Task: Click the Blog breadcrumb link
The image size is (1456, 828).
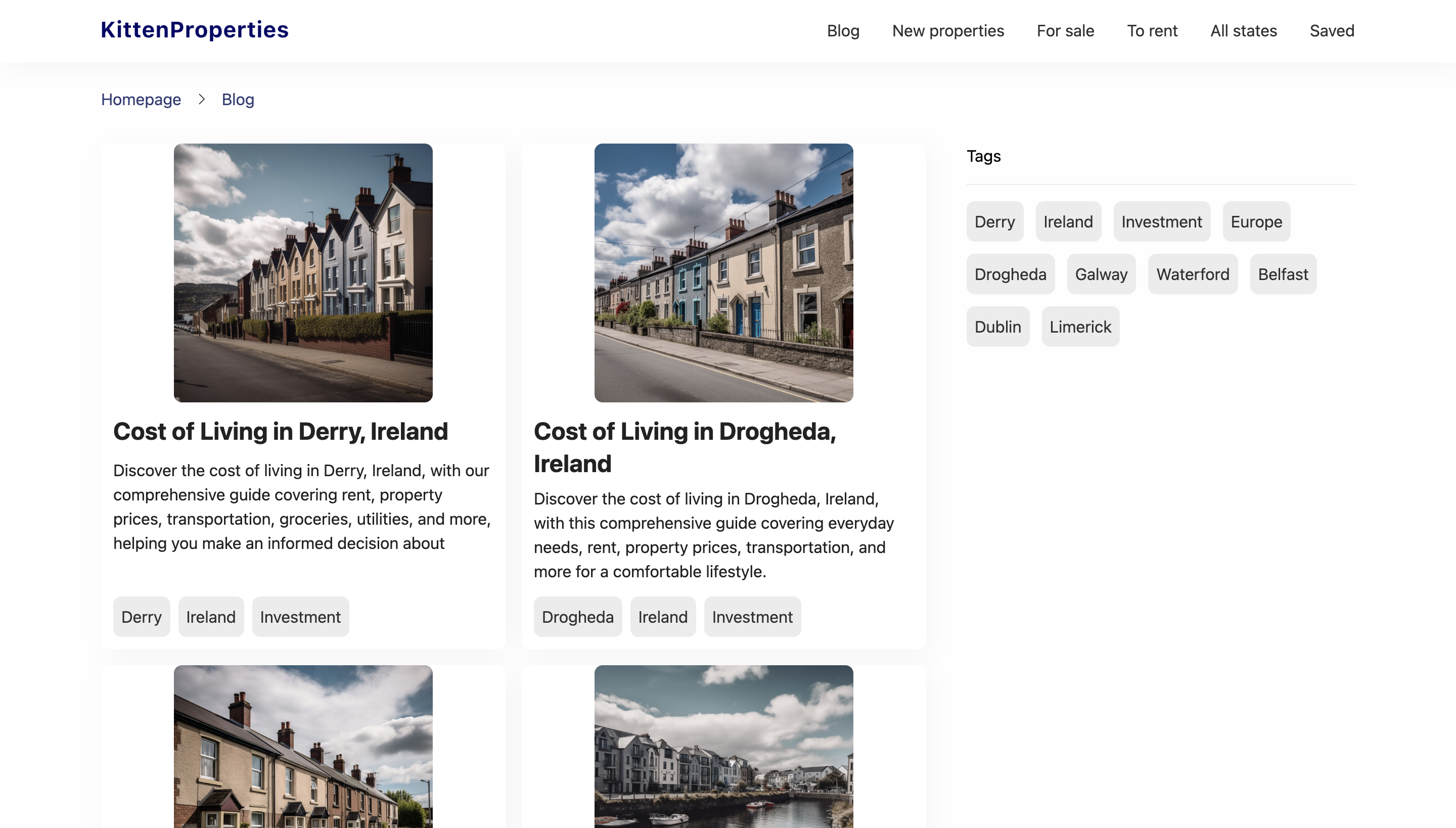Action: pos(238,100)
